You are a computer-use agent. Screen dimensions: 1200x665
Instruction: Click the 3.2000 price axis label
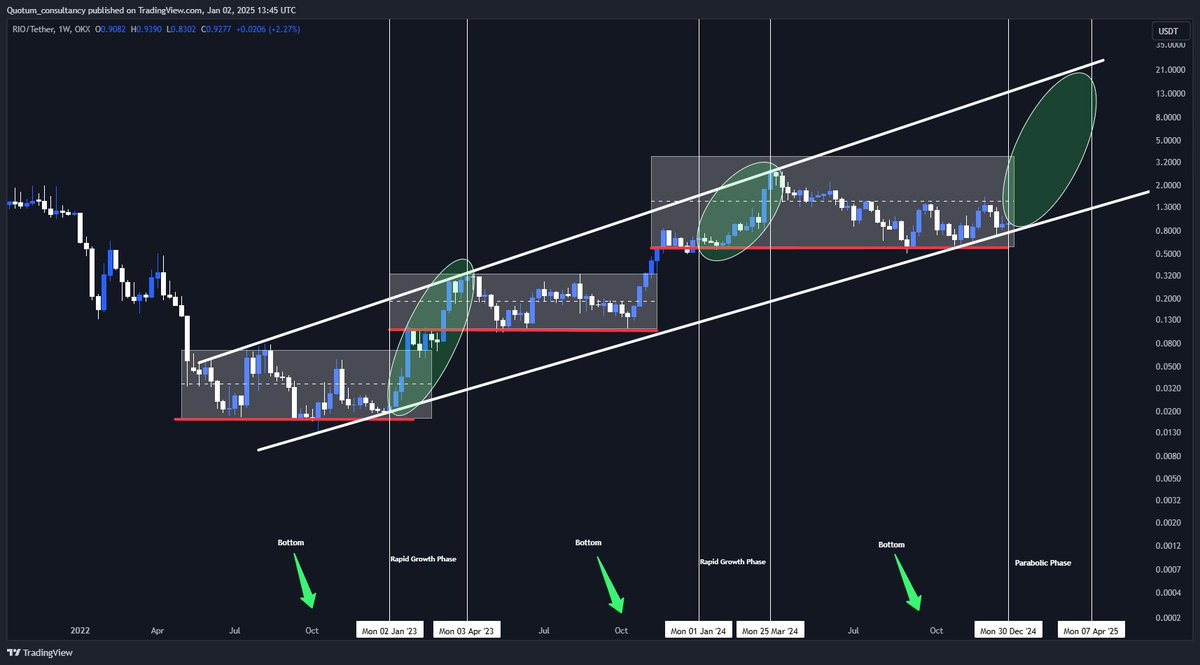[x=1169, y=162]
